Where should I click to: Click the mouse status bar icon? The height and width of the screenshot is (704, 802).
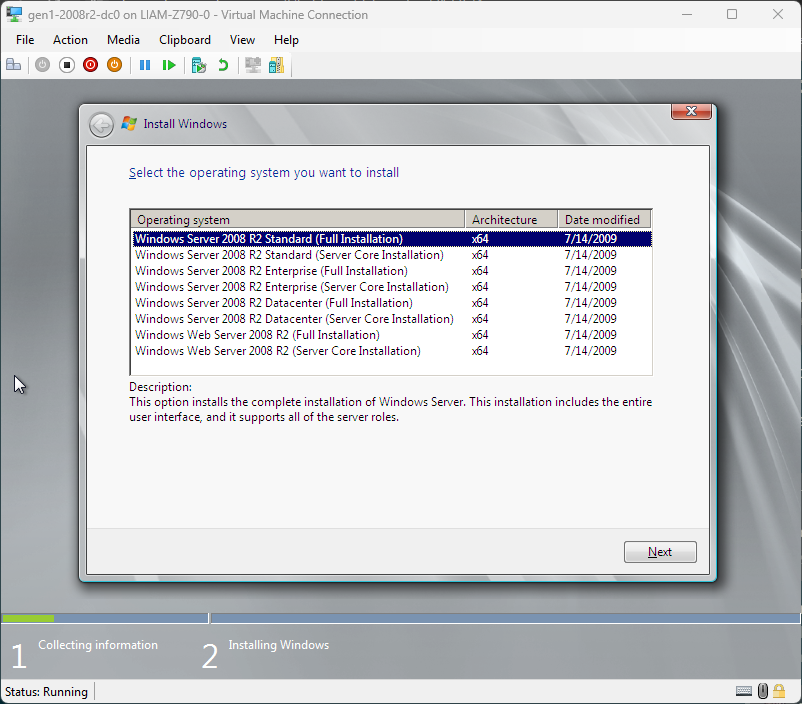pos(763,691)
